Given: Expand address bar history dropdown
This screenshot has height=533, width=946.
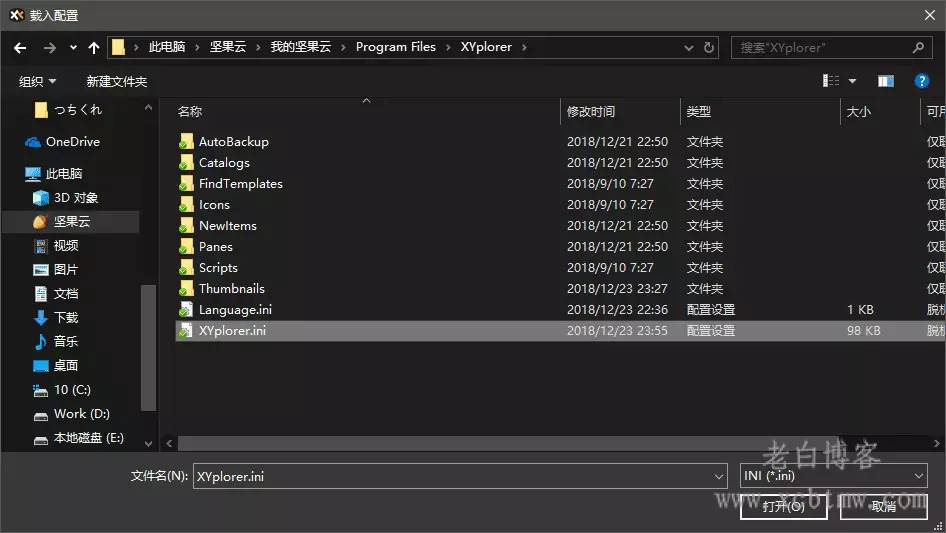Looking at the screenshot, I should [x=688, y=48].
